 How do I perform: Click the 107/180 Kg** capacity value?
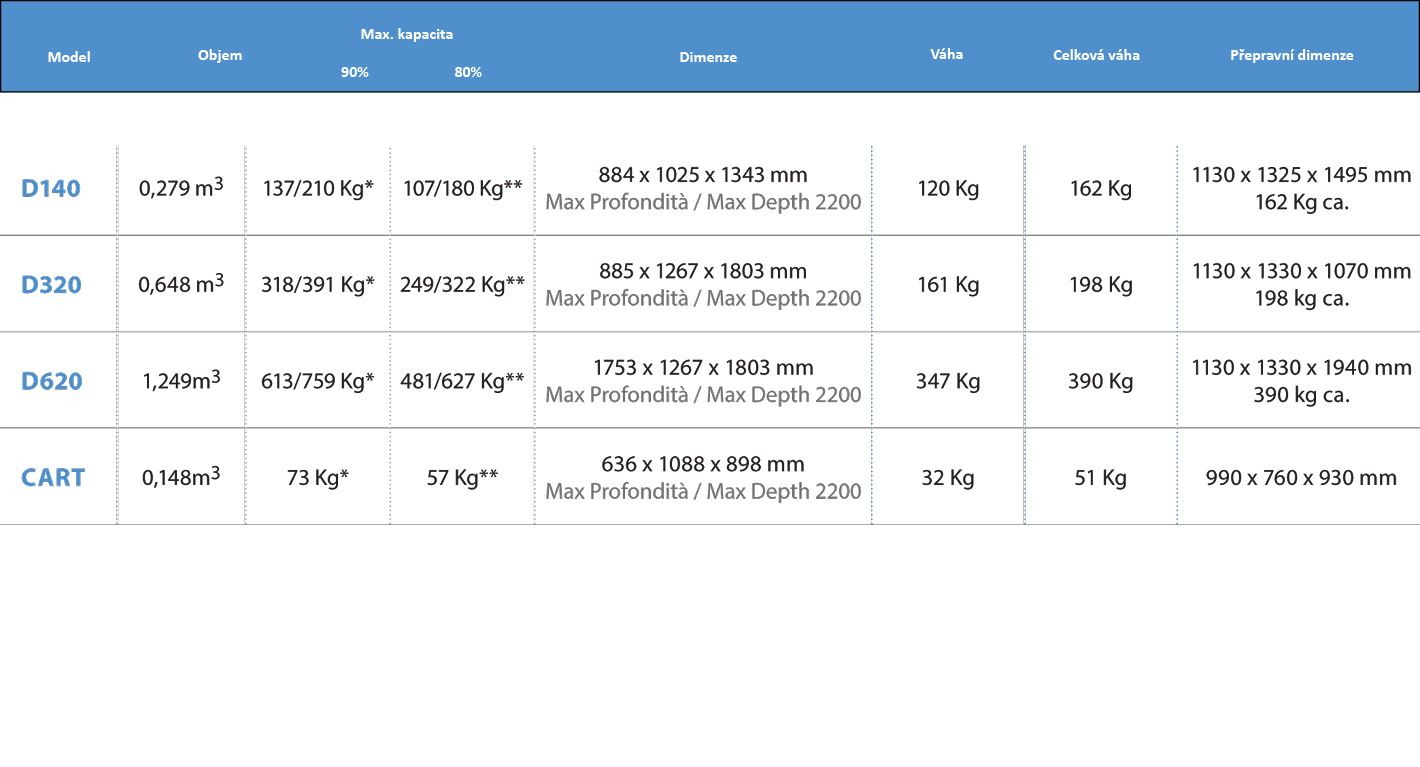click(x=463, y=188)
